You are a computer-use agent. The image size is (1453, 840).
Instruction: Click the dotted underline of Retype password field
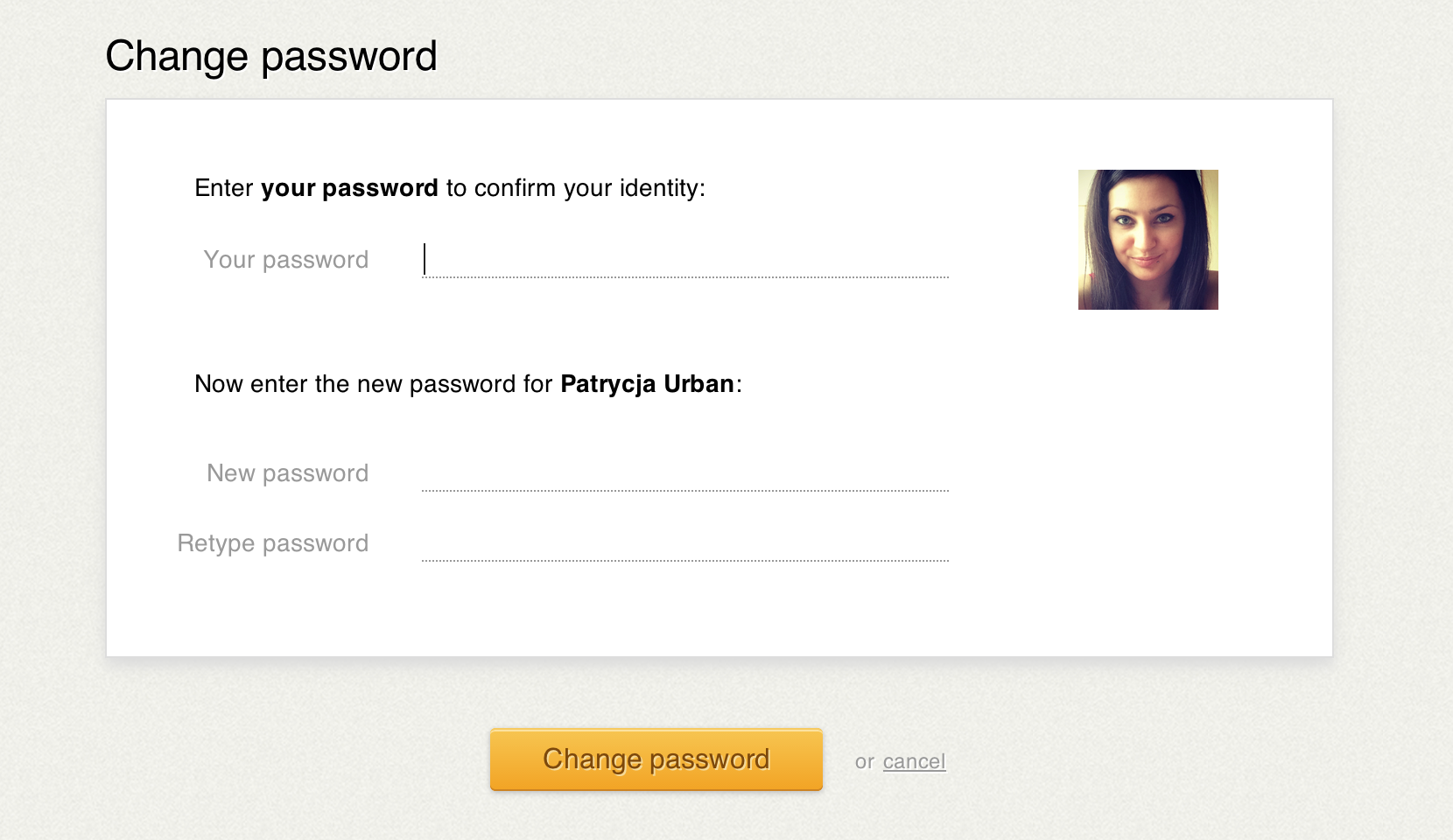pyautogui.click(x=685, y=561)
